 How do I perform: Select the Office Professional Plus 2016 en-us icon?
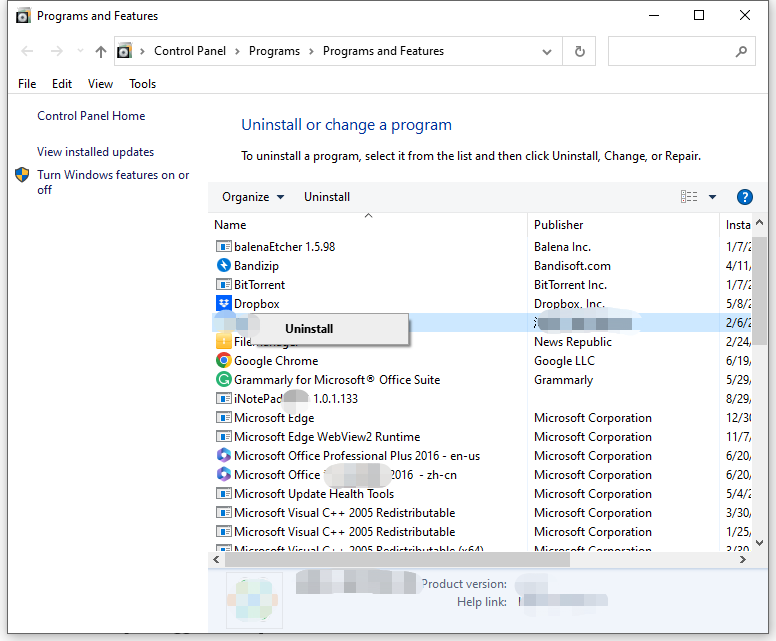224,455
